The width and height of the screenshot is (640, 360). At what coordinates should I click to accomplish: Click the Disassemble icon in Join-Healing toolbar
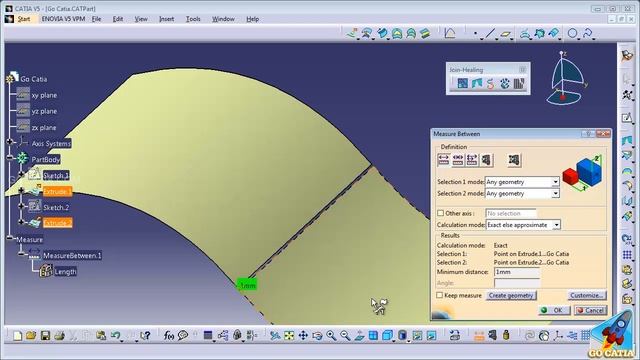coord(519,84)
